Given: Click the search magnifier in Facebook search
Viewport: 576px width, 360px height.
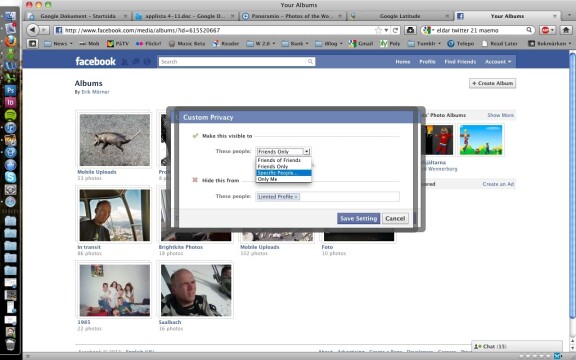Looking at the screenshot, I should [x=310, y=62].
